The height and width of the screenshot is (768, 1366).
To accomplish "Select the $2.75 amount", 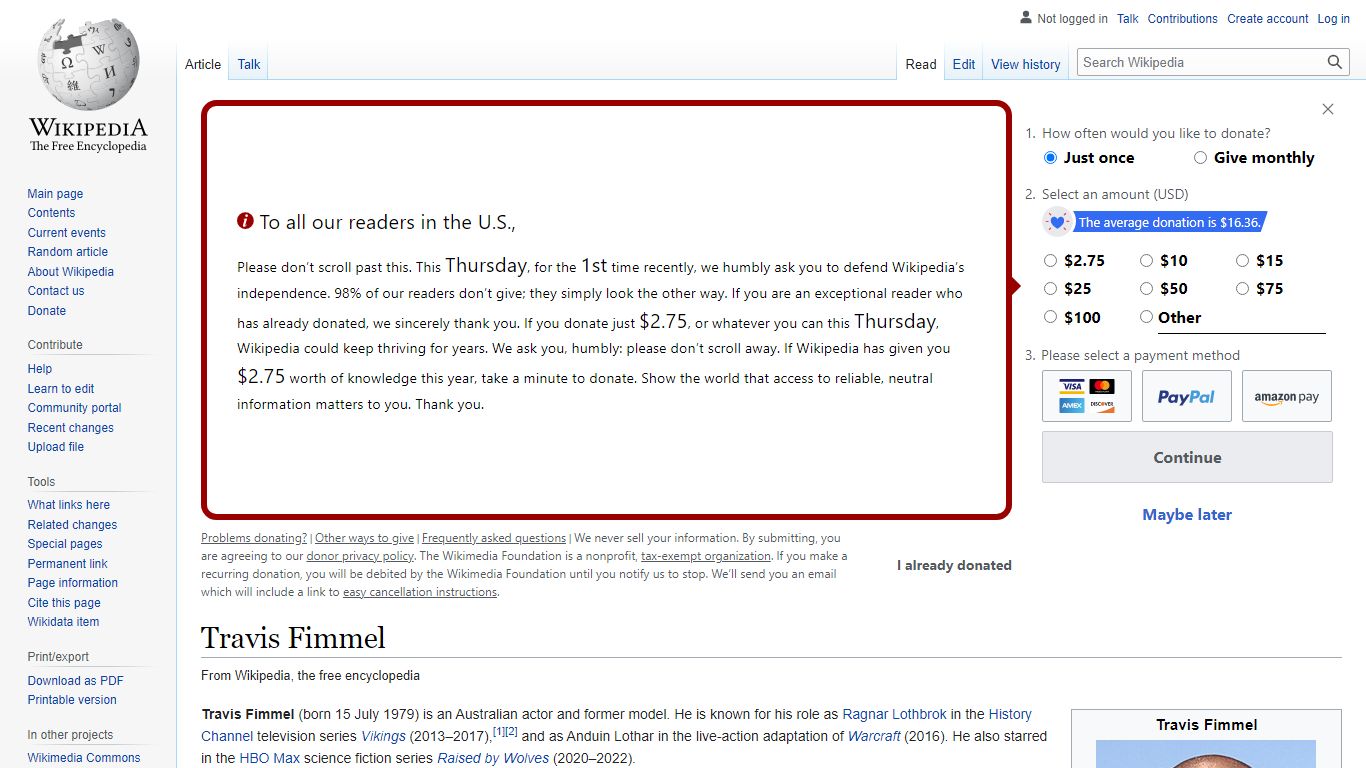I will coord(1050,261).
